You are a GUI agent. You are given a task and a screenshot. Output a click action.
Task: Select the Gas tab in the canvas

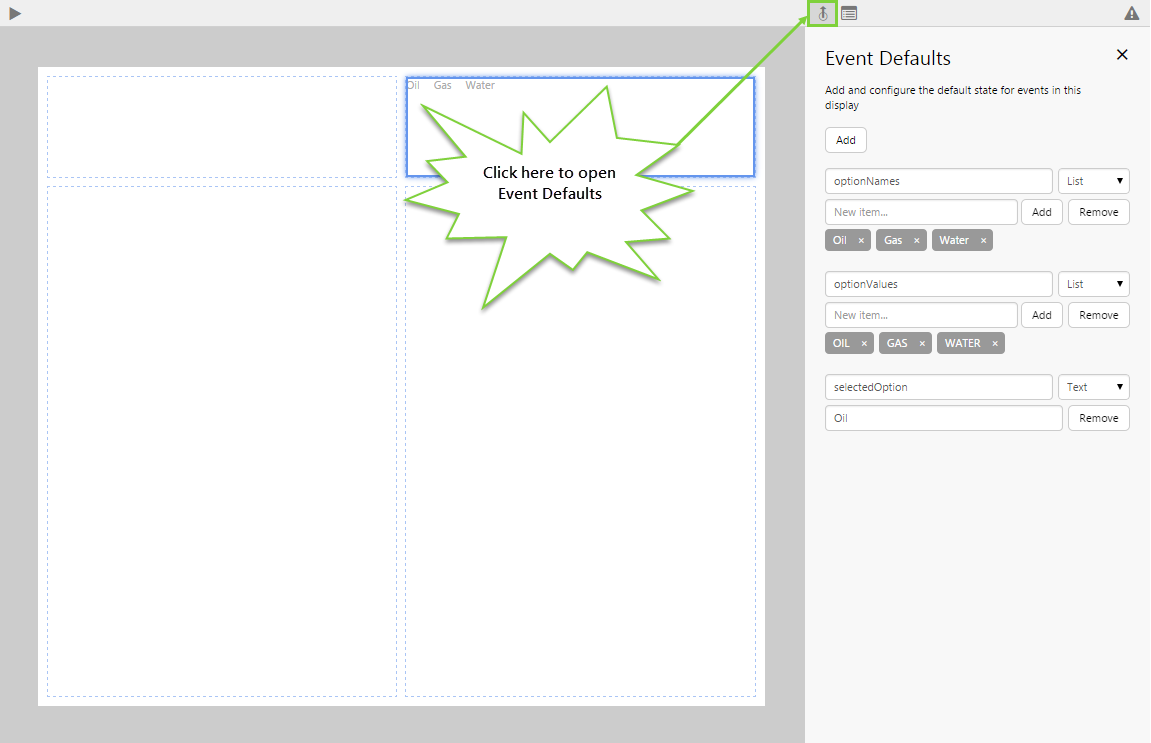[442, 86]
